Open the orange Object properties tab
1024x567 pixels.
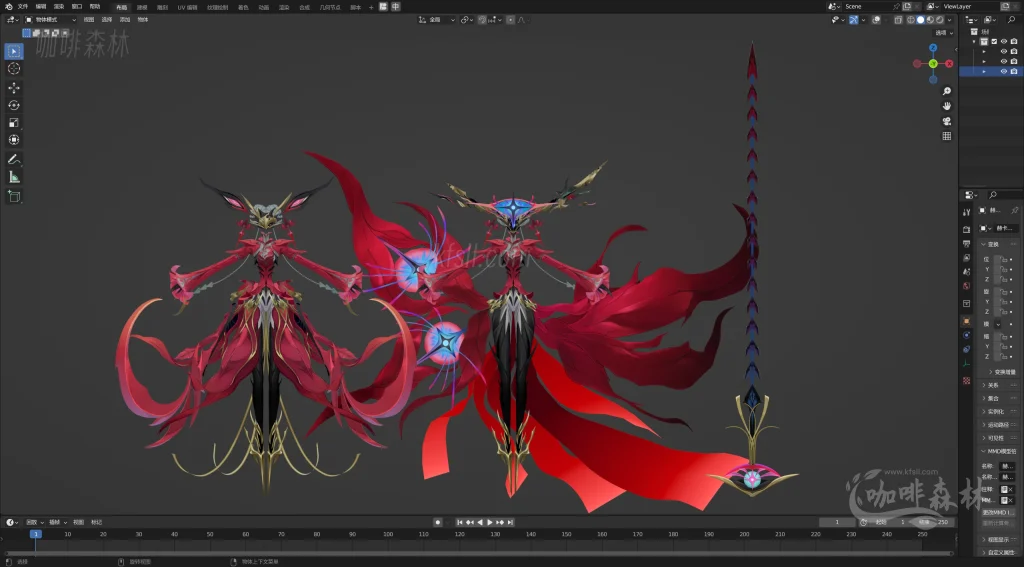point(967,321)
